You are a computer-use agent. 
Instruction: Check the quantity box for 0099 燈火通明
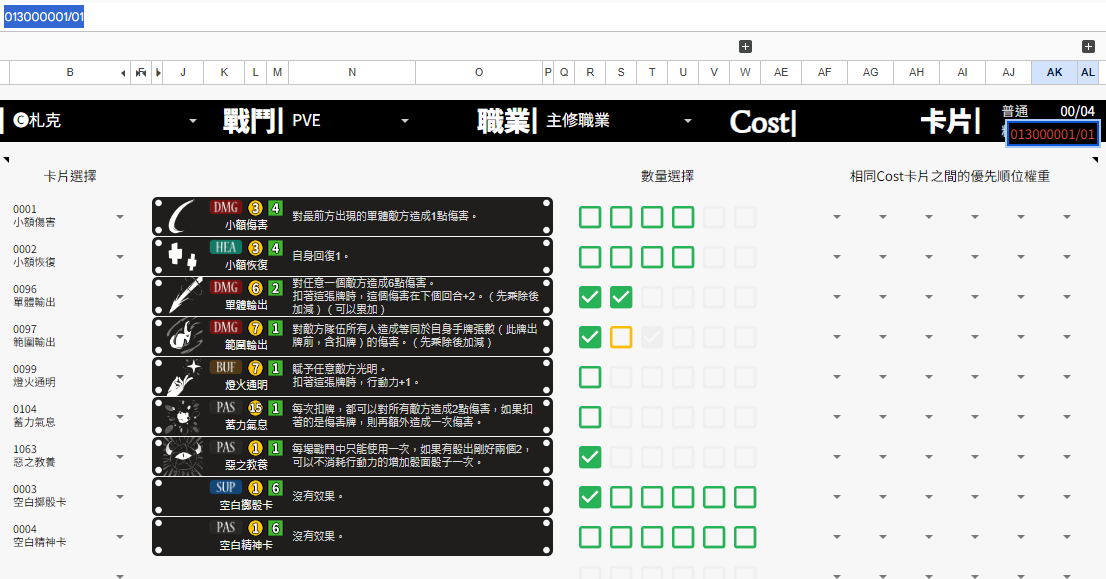590,377
